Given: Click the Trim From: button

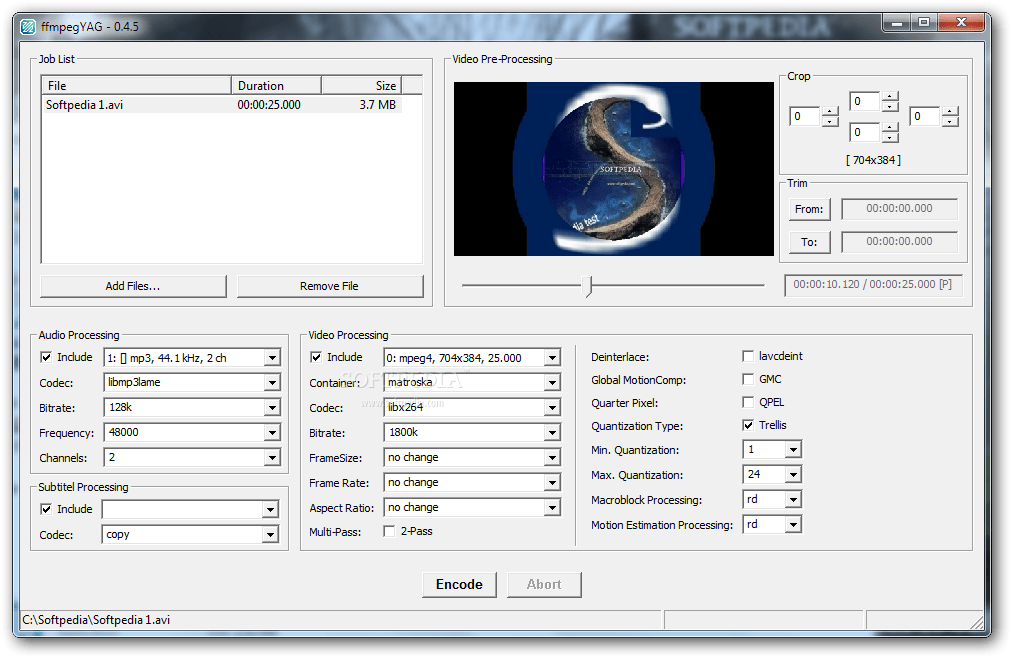Looking at the screenshot, I should pyautogui.click(x=809, y=210).
